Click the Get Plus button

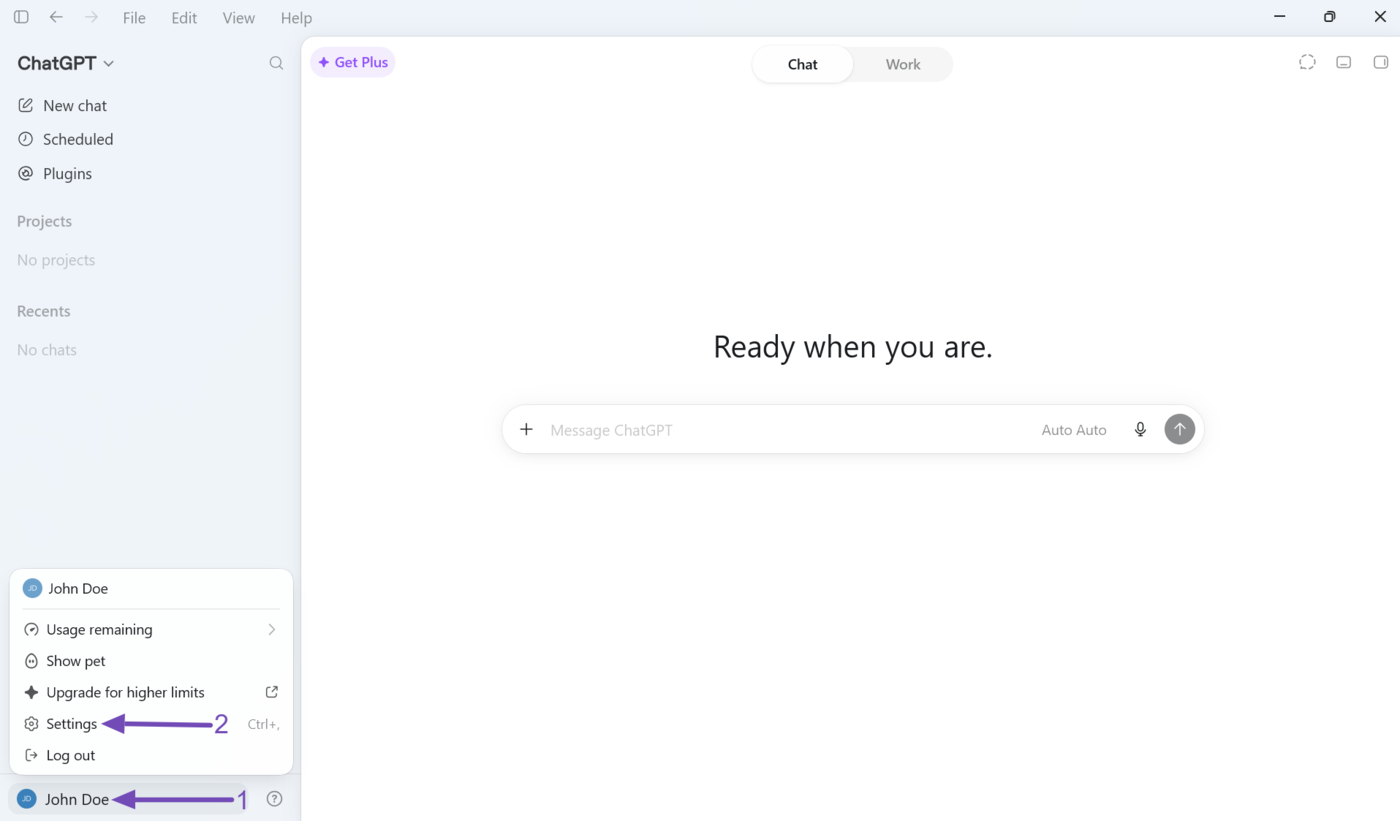pyautogui.click(x=353, y=62)
